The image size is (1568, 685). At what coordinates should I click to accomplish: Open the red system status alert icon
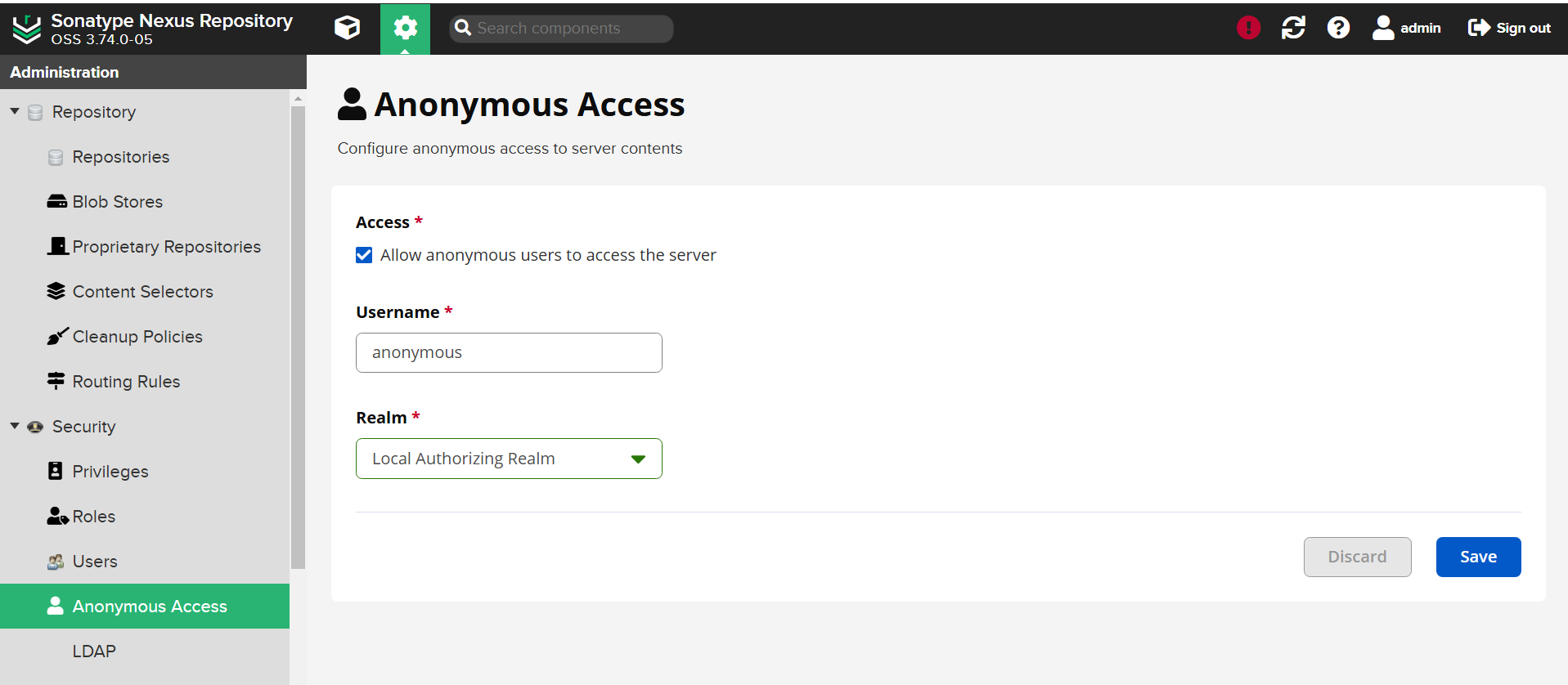click(x=1248, y=28)
